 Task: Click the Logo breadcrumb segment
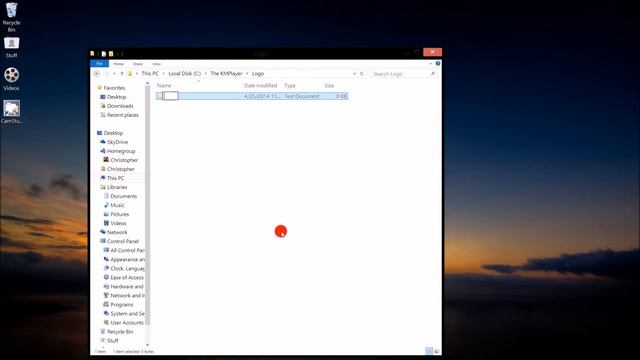(x=258, y=73)
